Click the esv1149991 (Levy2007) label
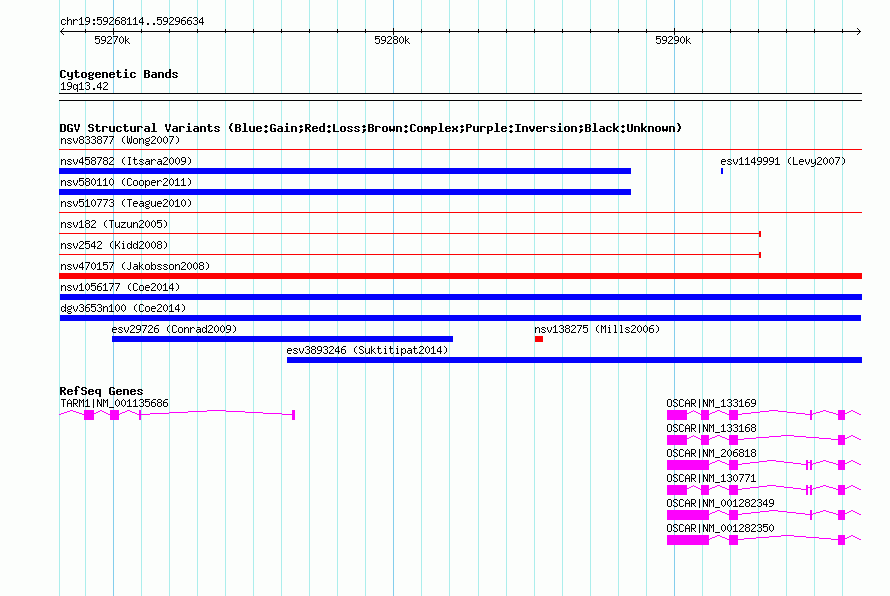 783,161
